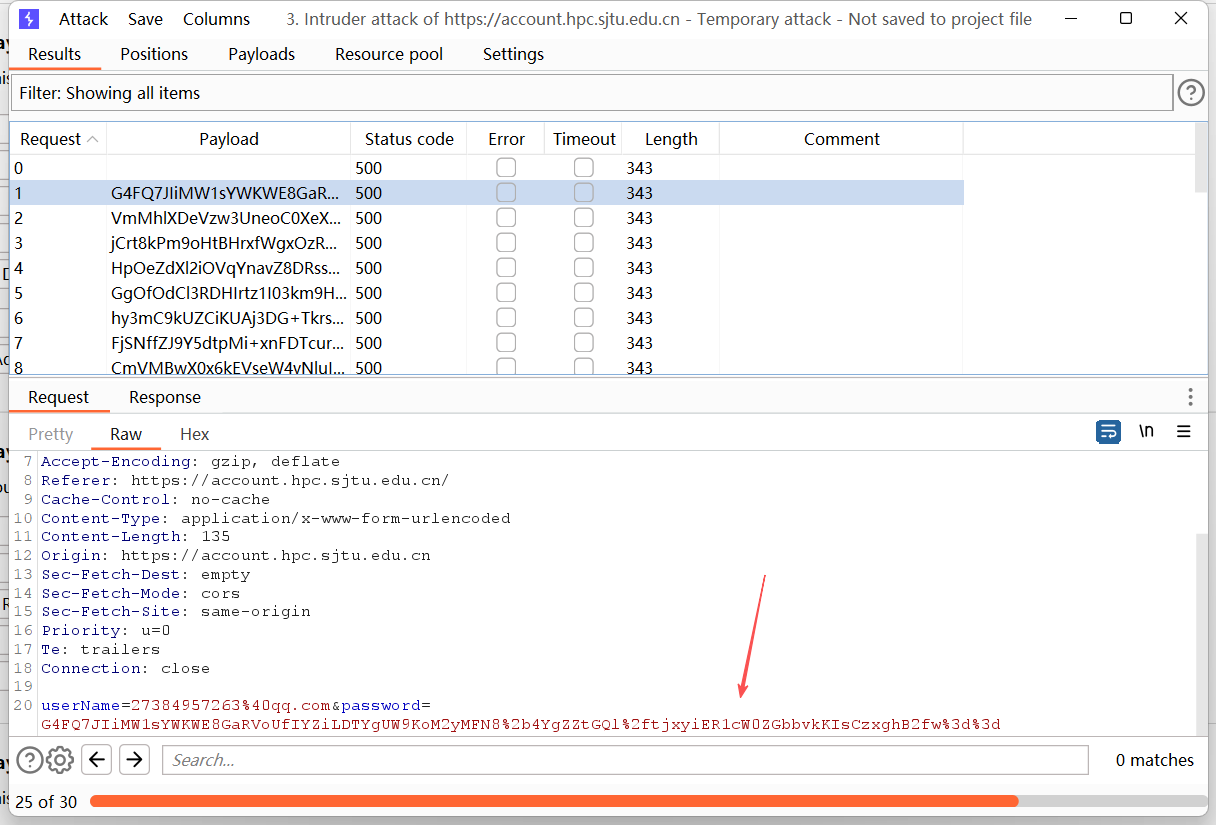Select the Raw view tab

click(x=126, y=434)
